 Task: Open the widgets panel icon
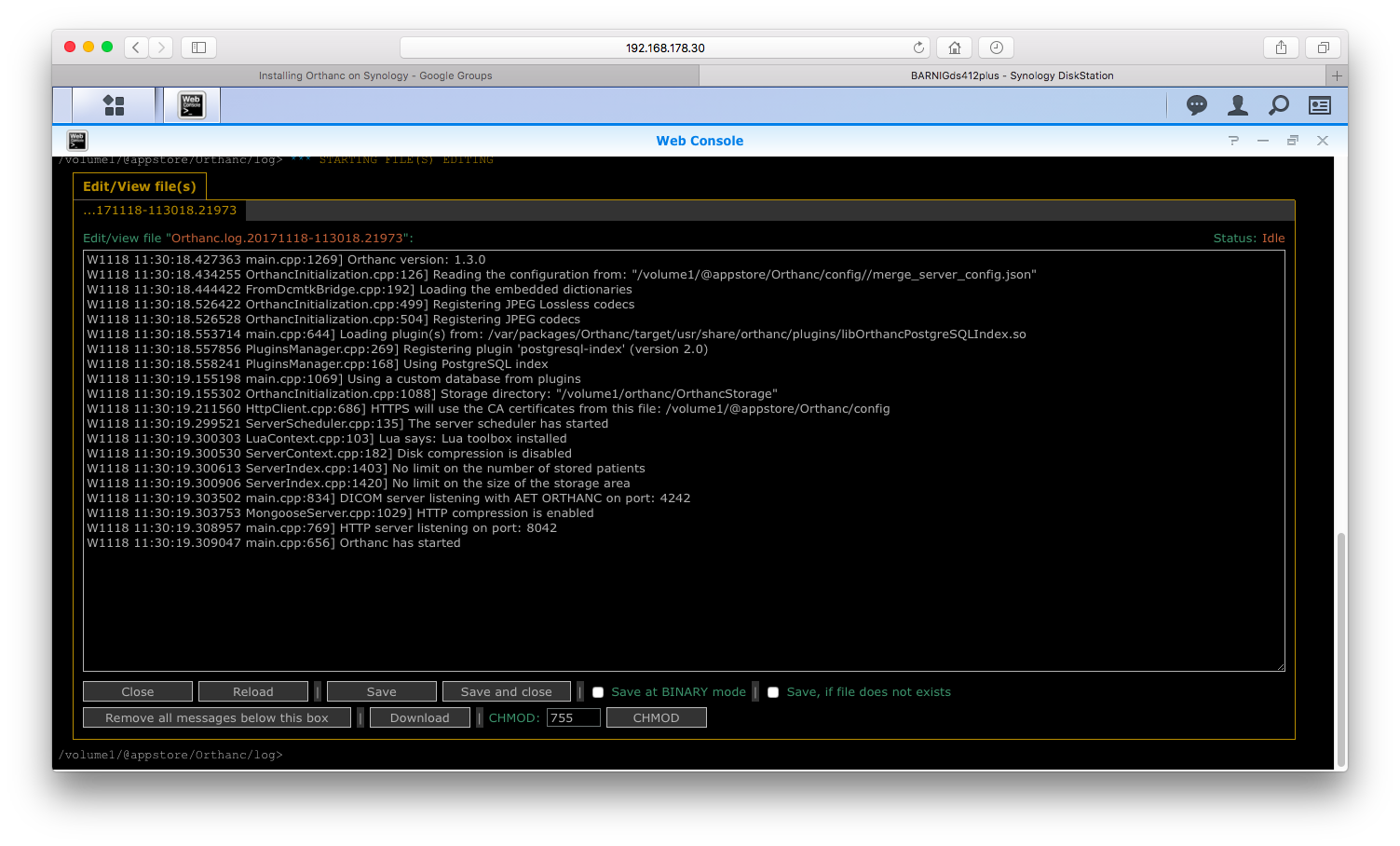click(1320, 105)
